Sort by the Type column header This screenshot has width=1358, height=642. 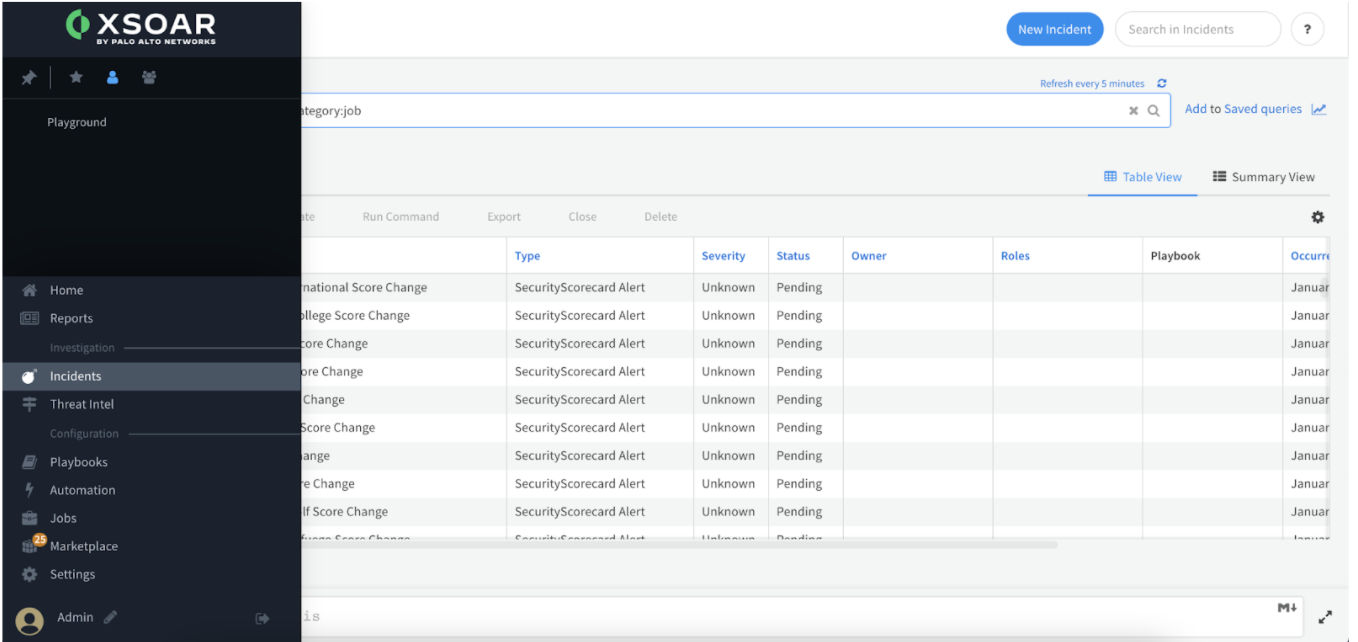pyautogui.click(x=528, y=256)
